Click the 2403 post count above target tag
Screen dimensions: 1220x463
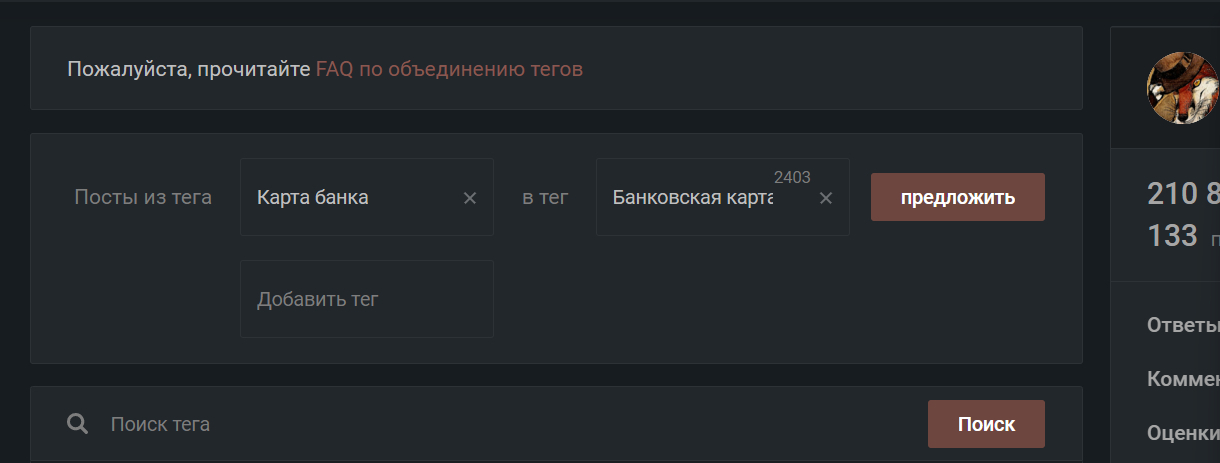792,177
